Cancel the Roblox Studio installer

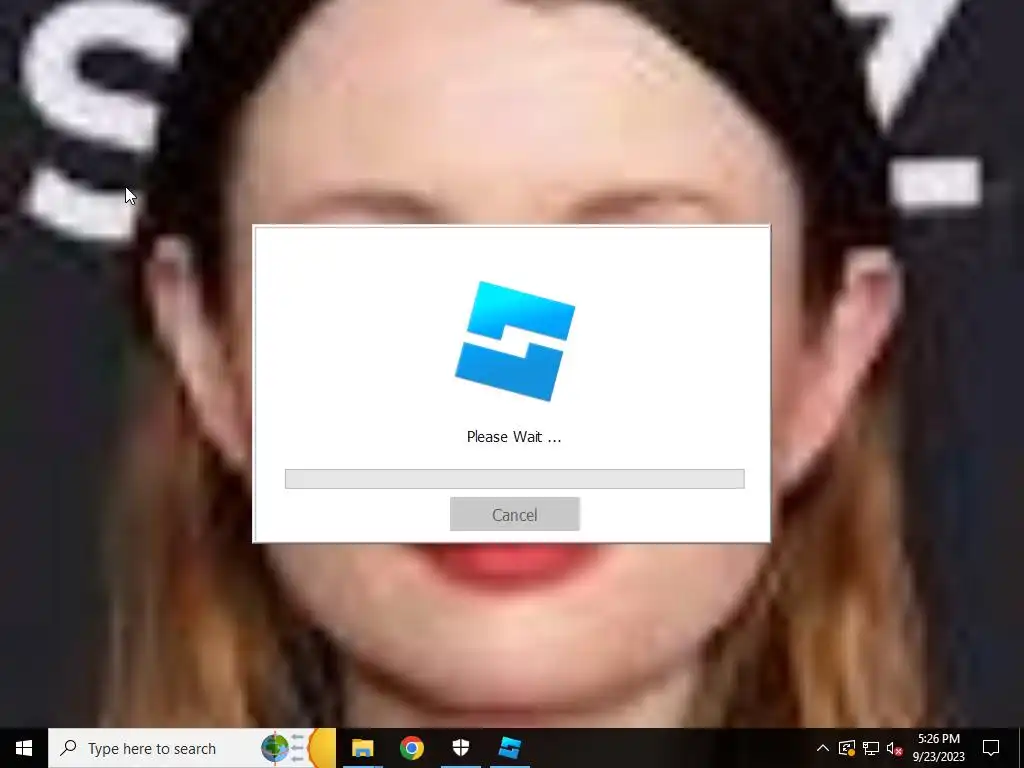(x=515, y=515)
